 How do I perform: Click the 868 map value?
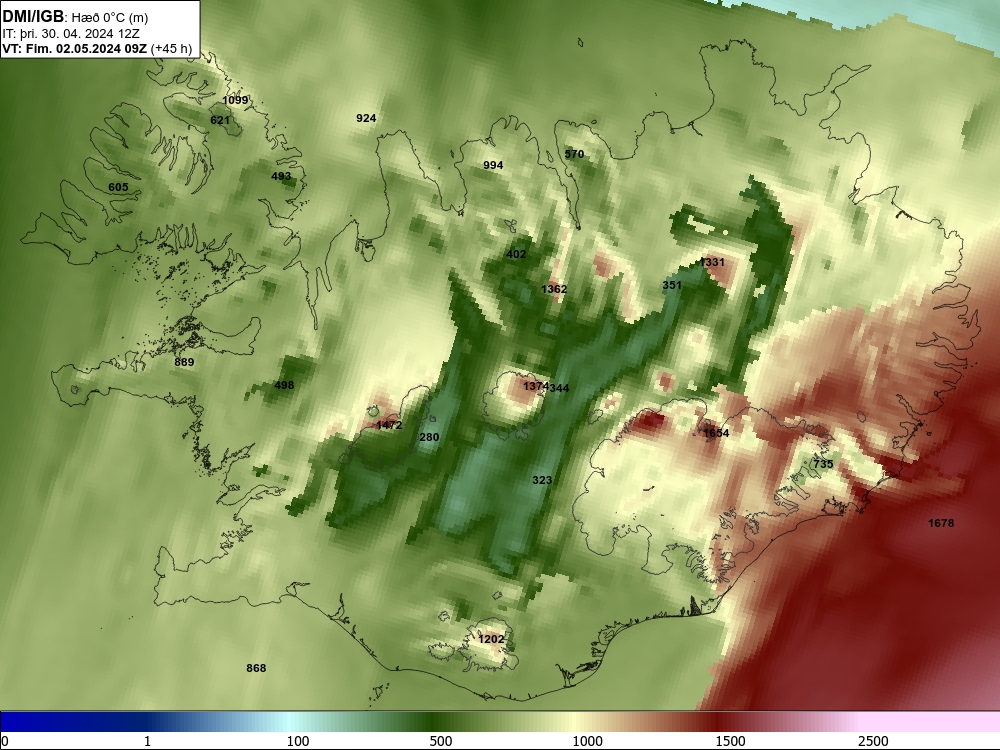[x=256, y=668]
